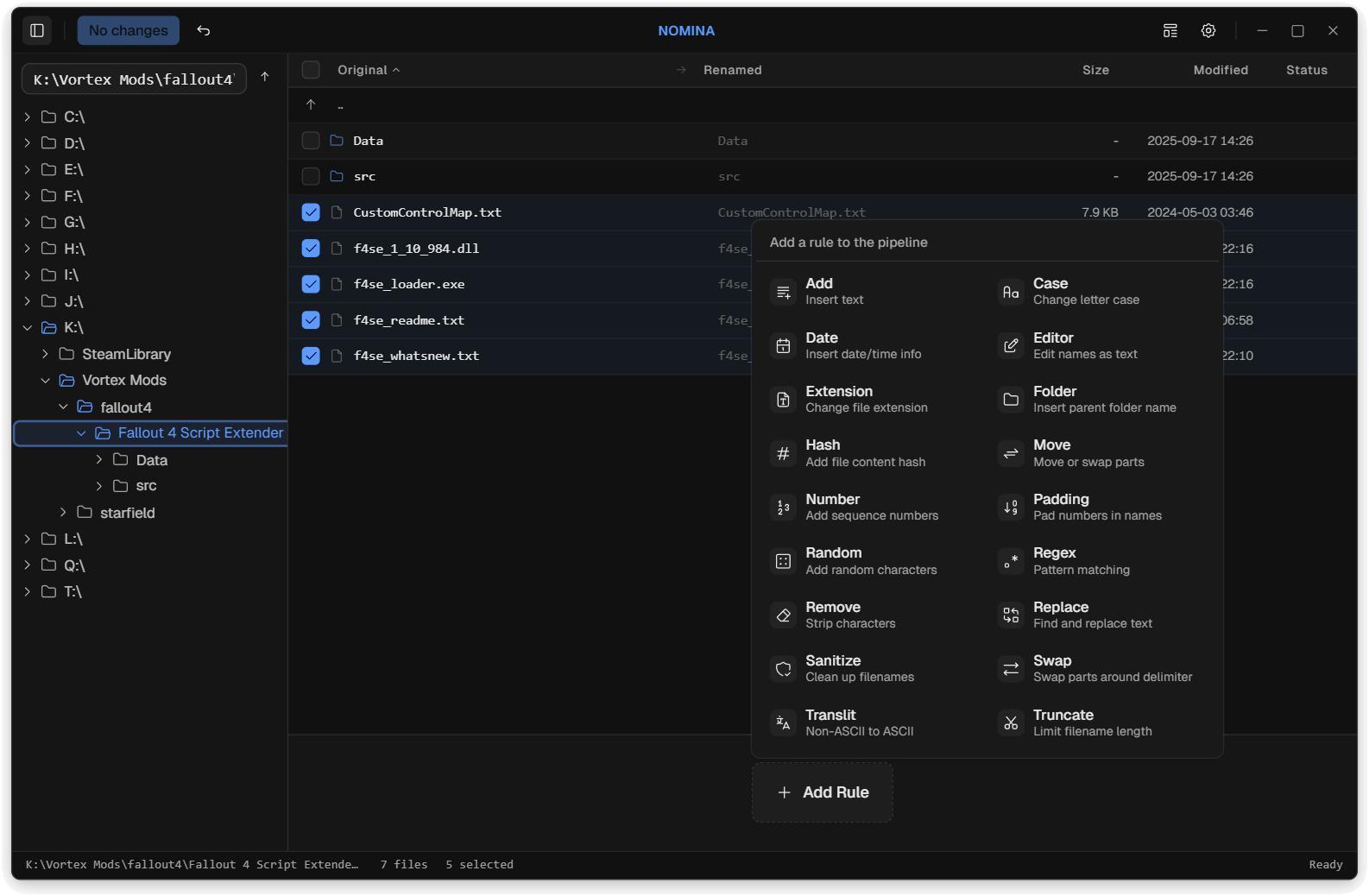This screenshot has height=896, width=1369.
Task: Click the undo arrow icon
Action: pos(204,31)
